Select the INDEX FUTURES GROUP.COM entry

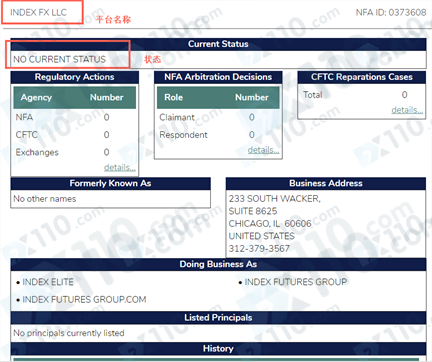point(84,299)
